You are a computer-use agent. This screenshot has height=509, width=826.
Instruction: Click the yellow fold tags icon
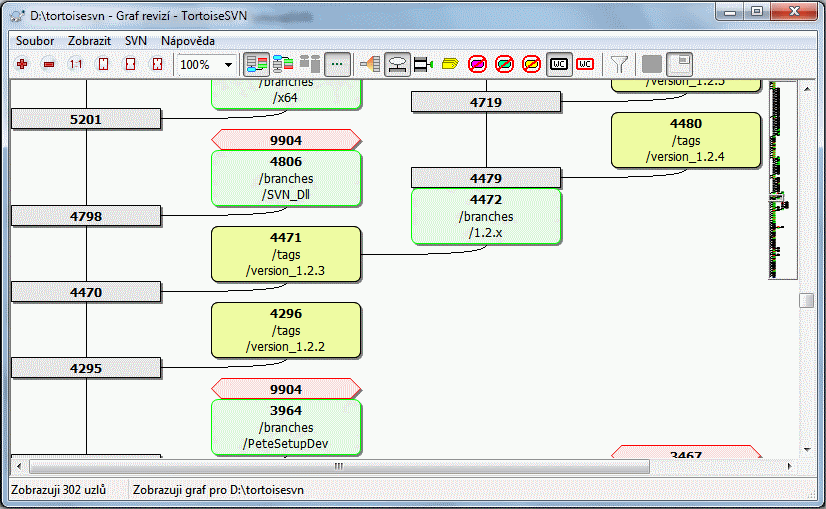point(450,64)
